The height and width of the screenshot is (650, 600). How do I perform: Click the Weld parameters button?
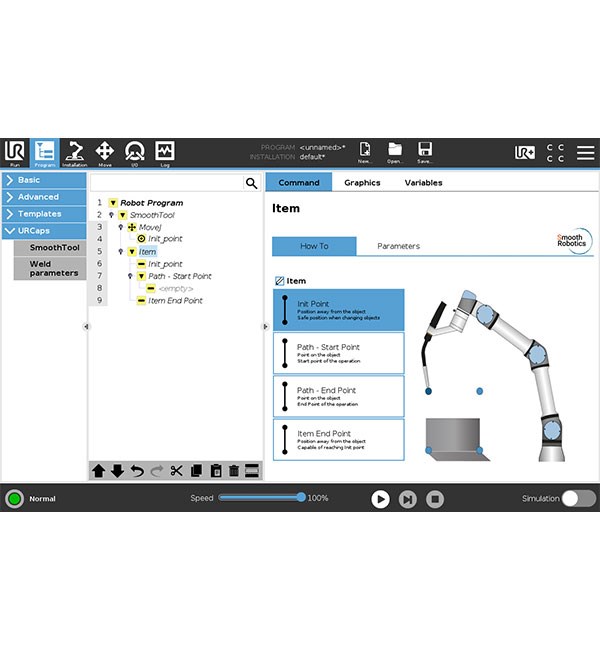tap(50, 269)
